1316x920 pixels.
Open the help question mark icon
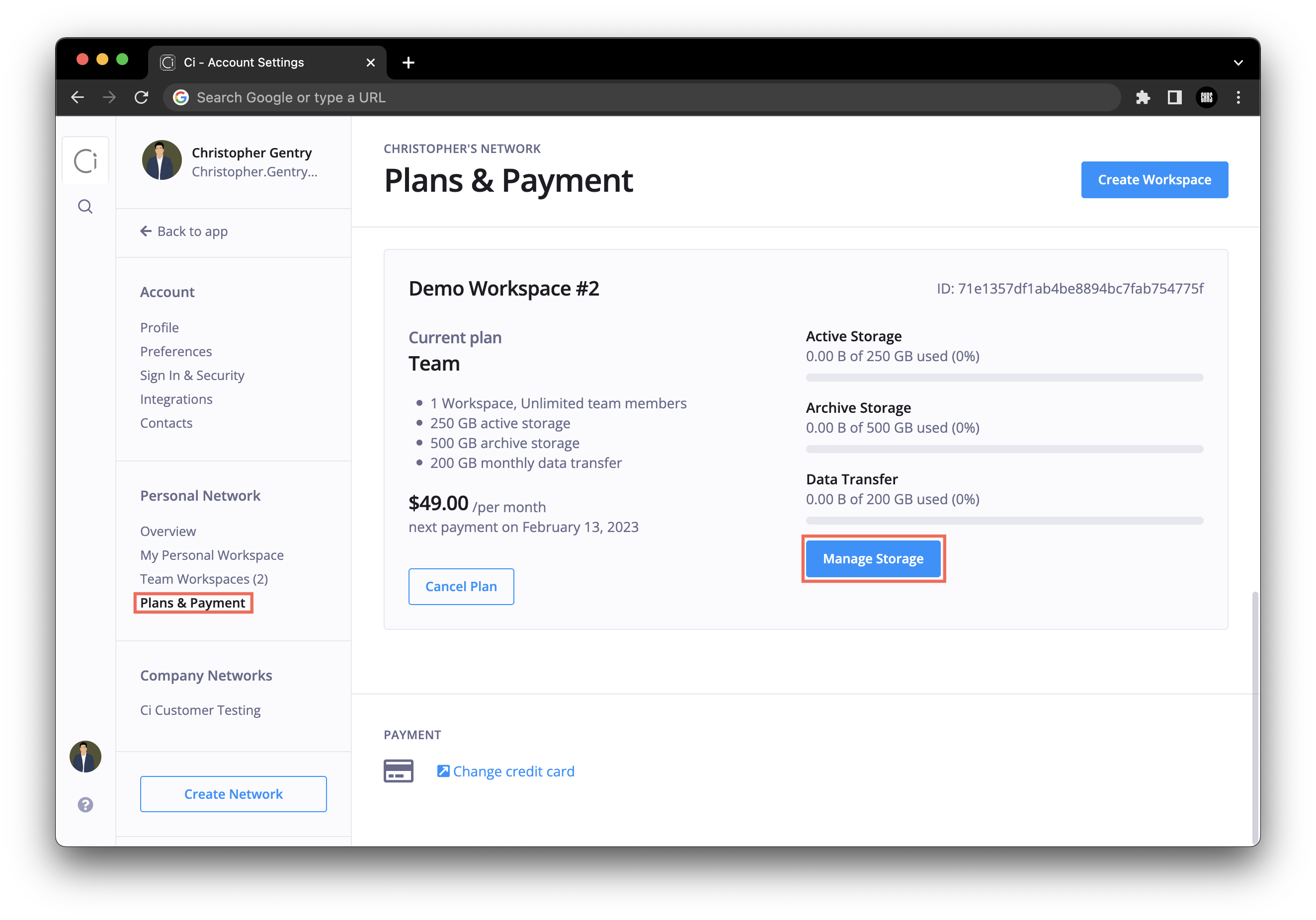[85, 805]
